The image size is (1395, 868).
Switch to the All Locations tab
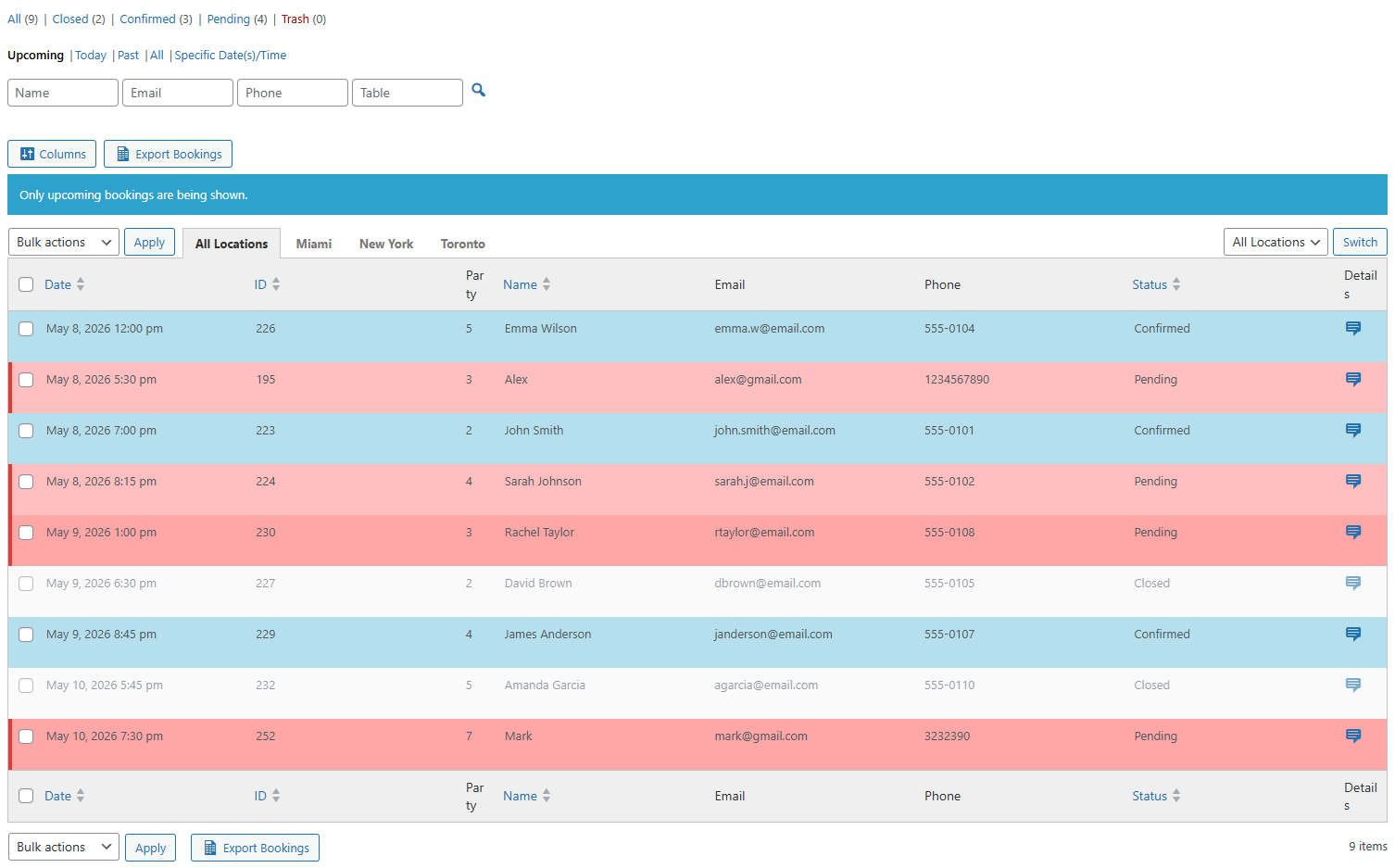pyautogui.click(x=232, y=244)
